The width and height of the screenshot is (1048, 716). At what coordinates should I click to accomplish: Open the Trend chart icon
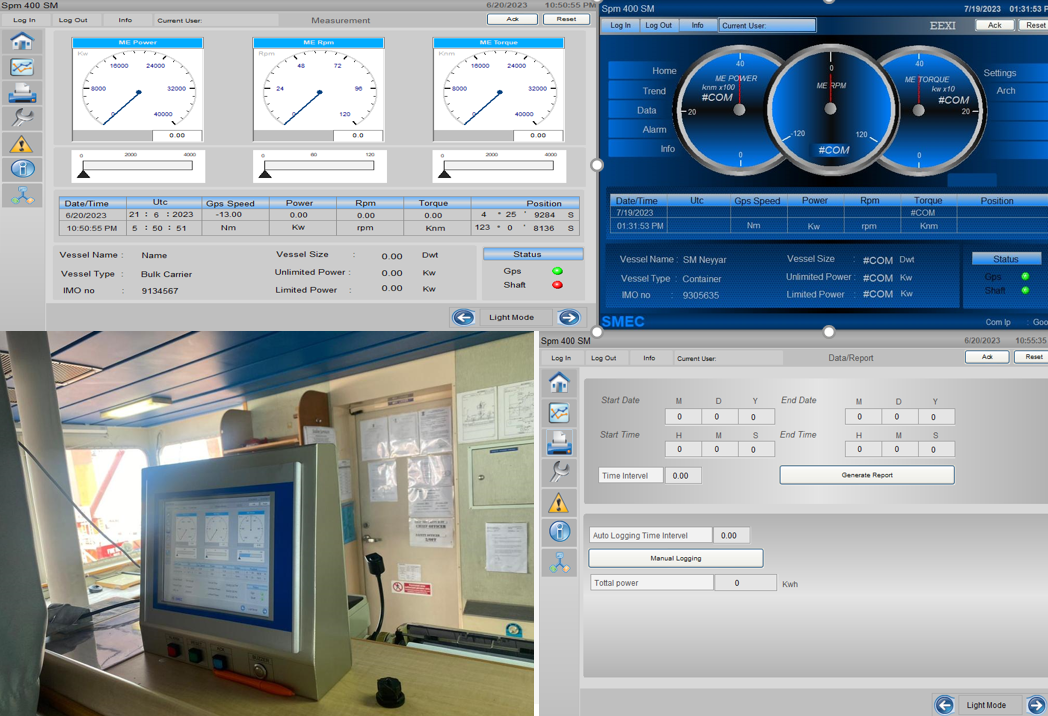click(x=22, y=69)
